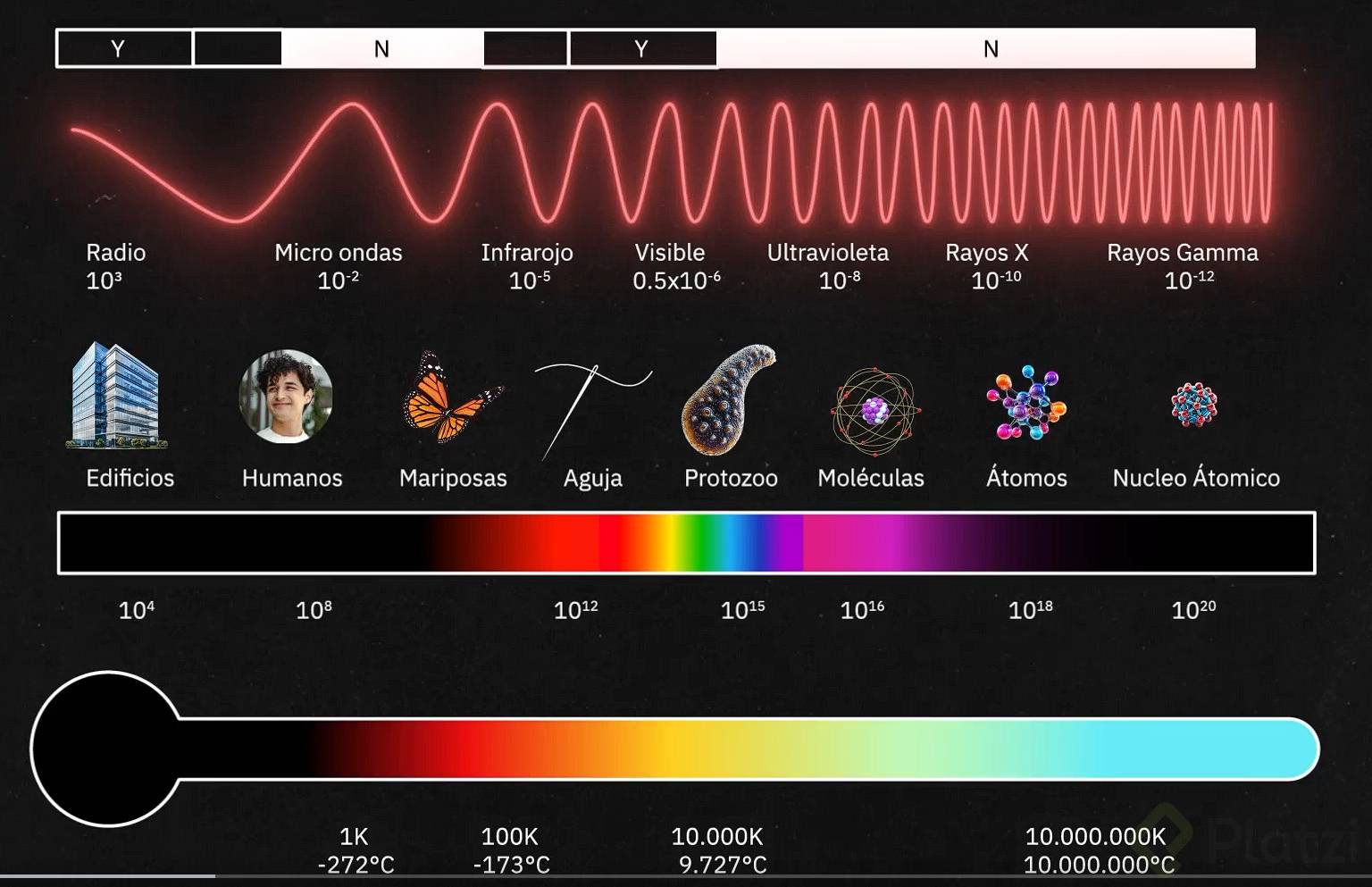Select the Moléculas orbit model icon
The width and height of the screenshot is (1372, 887).
tap(874, 410)
